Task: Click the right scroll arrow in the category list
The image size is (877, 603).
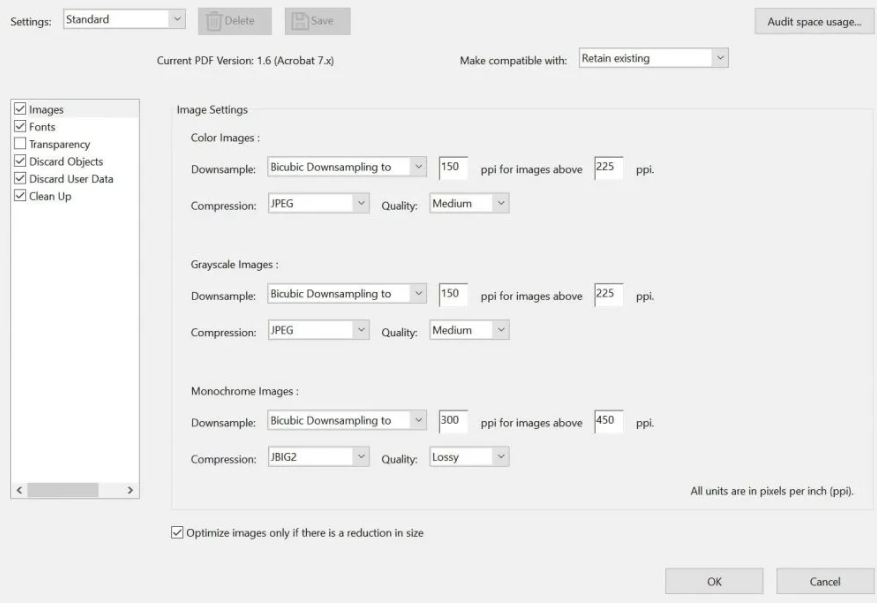Action: (x=130, y=490)
